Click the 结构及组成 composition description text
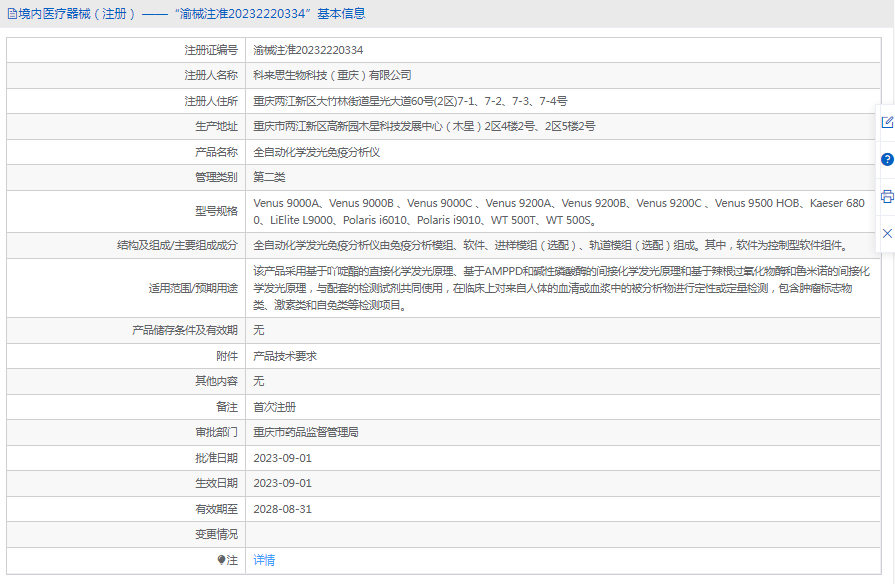 [551, 245]
